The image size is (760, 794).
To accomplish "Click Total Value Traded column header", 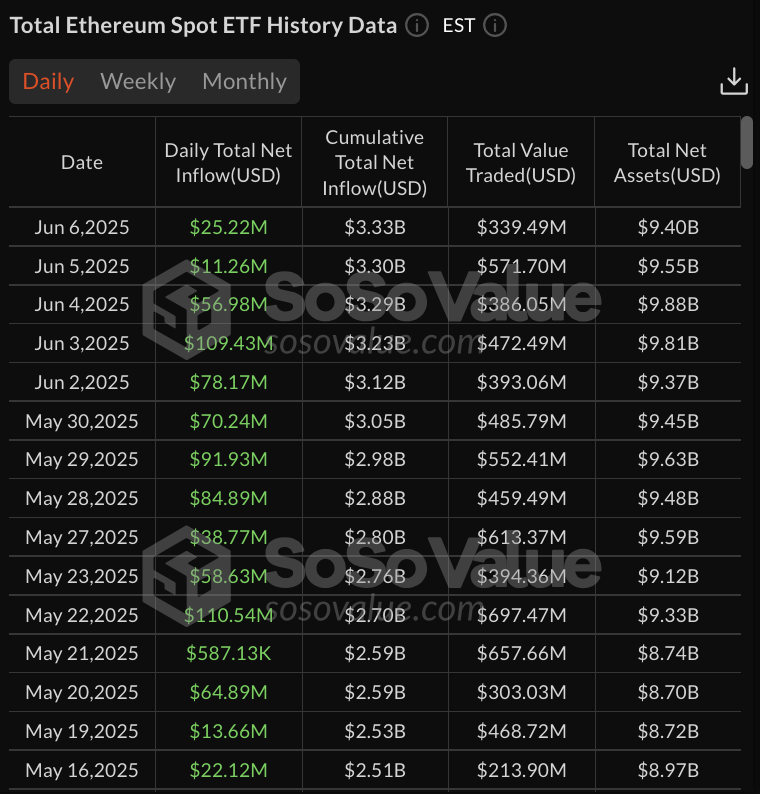I will 521,163.
